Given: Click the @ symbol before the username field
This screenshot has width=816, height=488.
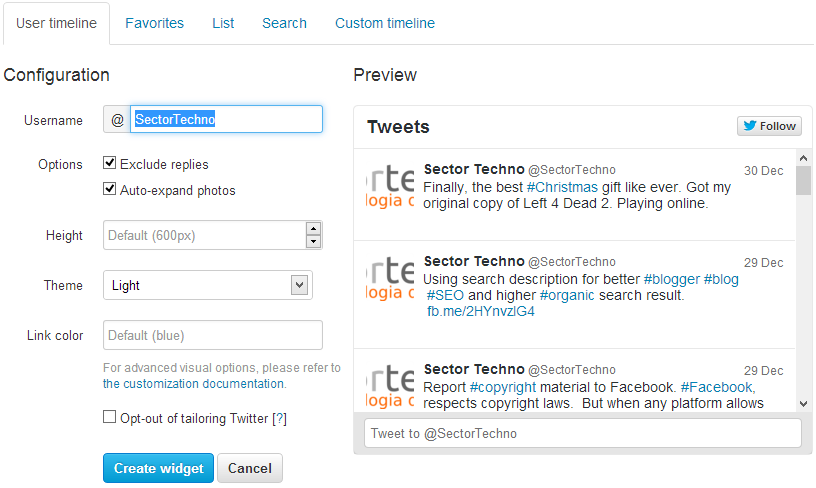Looking at the screenshot, I should coord(117,120).
